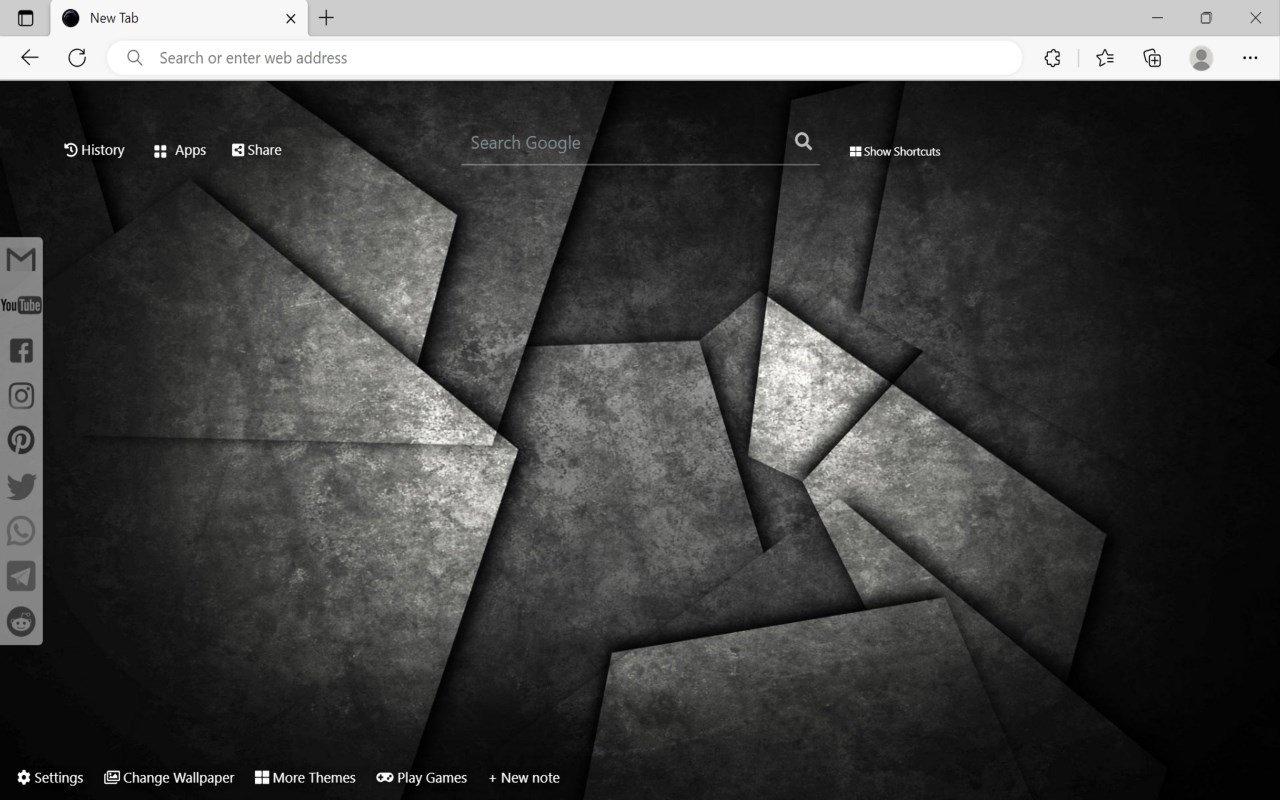Restore the browser window
This screenshot has height=800, width=1280.
pyautogui.click(x=1206, y=18)
